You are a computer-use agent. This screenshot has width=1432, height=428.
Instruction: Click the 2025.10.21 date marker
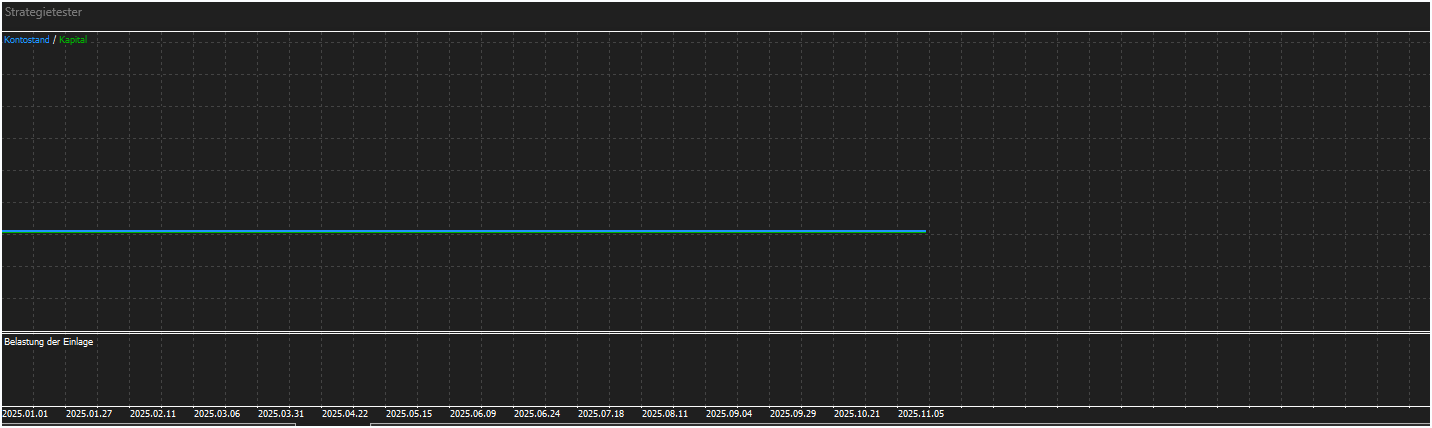(x=857, y=413)
